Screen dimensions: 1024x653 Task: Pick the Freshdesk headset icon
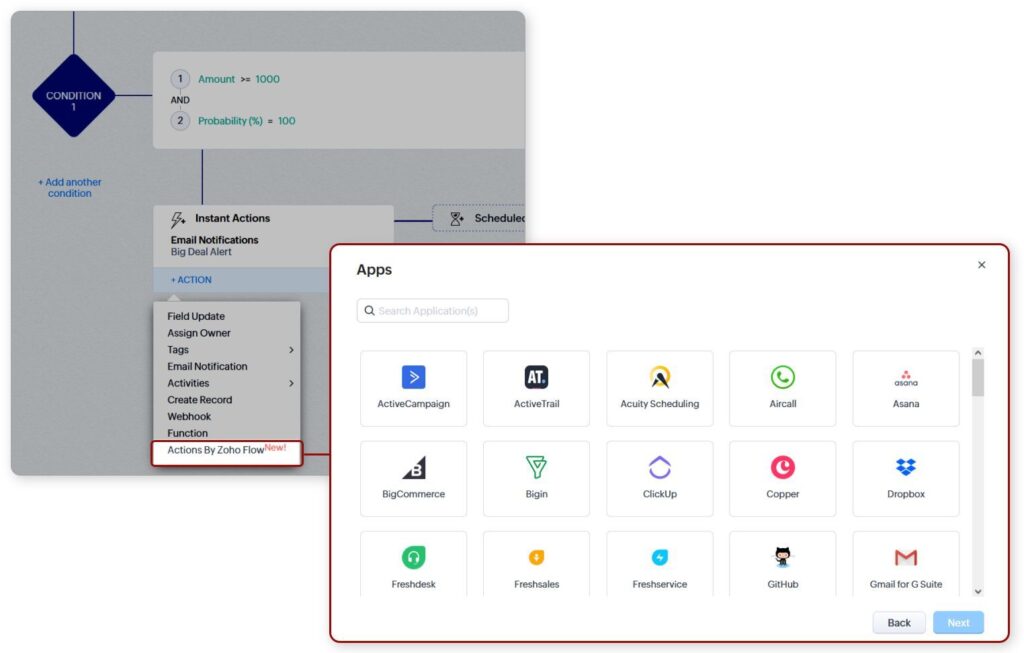(x=413, y=558)
